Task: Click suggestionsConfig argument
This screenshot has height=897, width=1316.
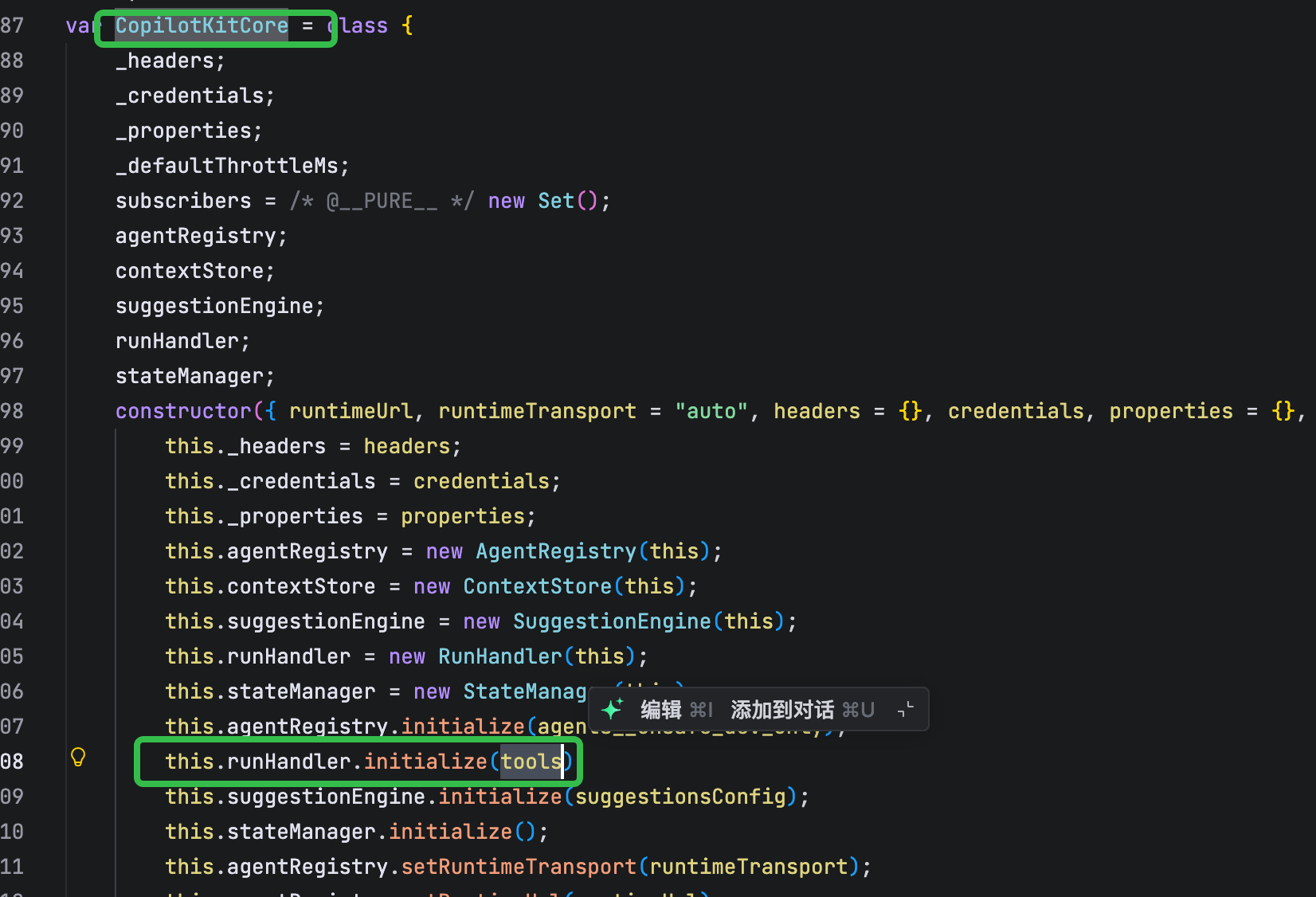Action: point(680,797)
